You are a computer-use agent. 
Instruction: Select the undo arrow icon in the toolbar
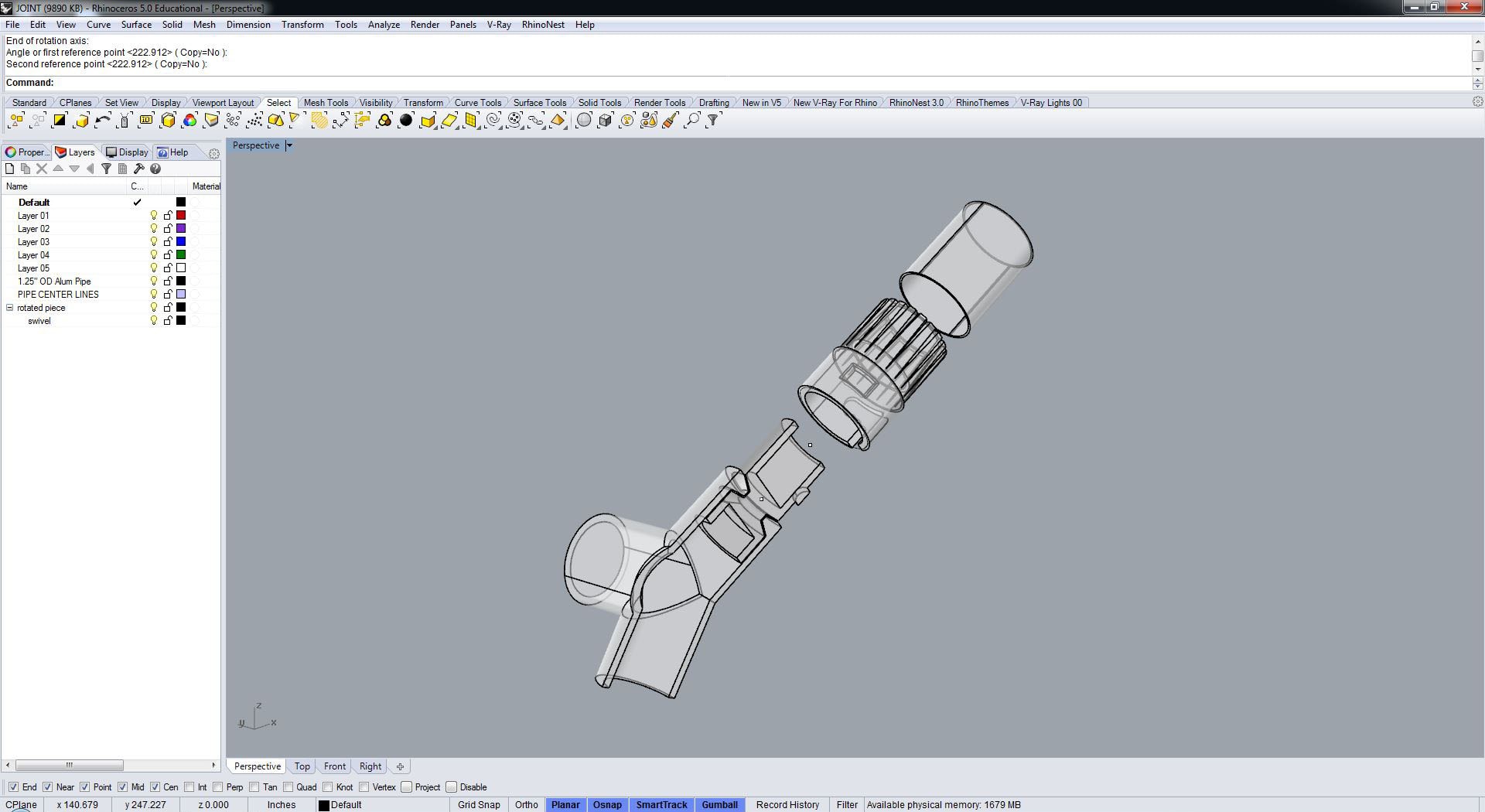(x=103, y=120)
